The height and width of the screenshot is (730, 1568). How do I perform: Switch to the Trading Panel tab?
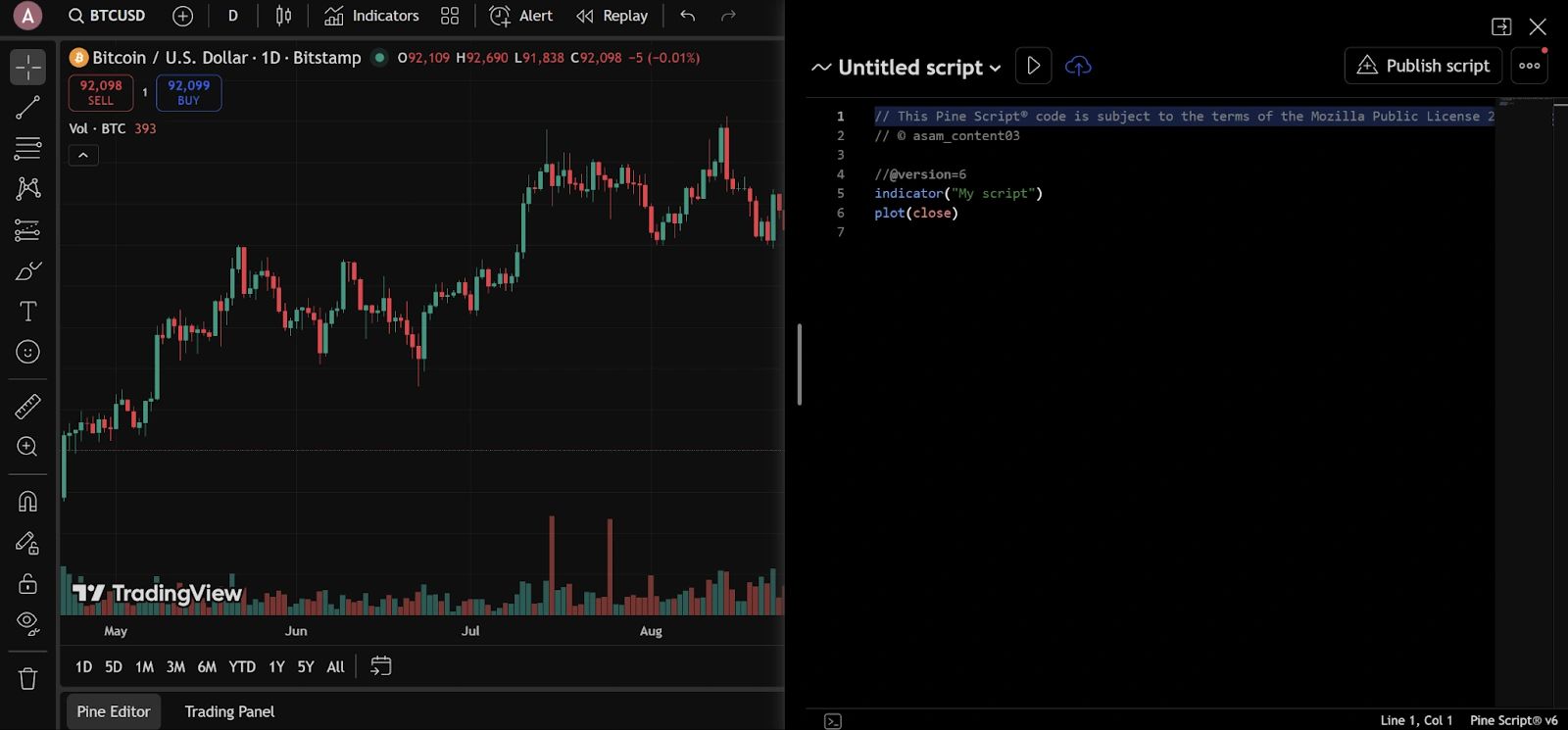point(229,711)
